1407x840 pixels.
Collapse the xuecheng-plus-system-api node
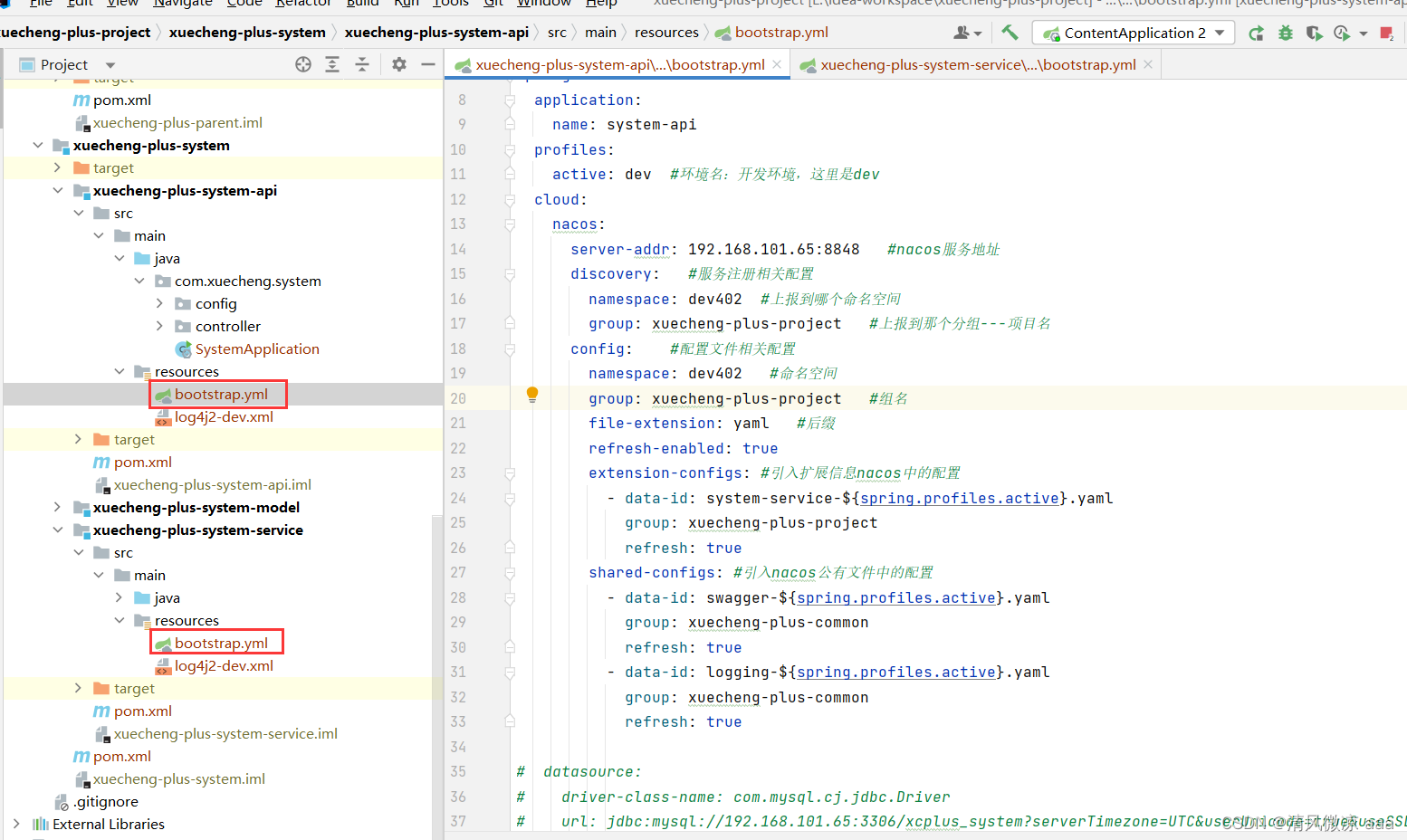(58, 191)
